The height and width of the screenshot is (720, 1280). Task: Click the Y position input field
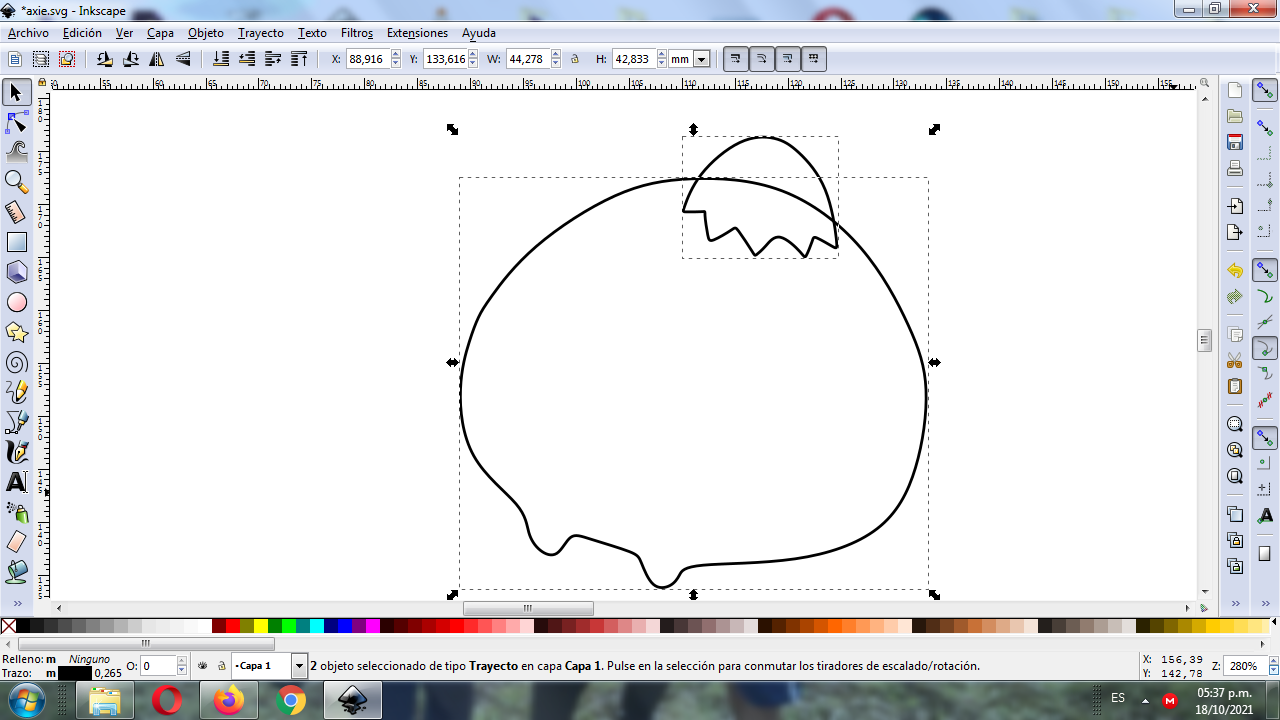(x=445, y=60)
